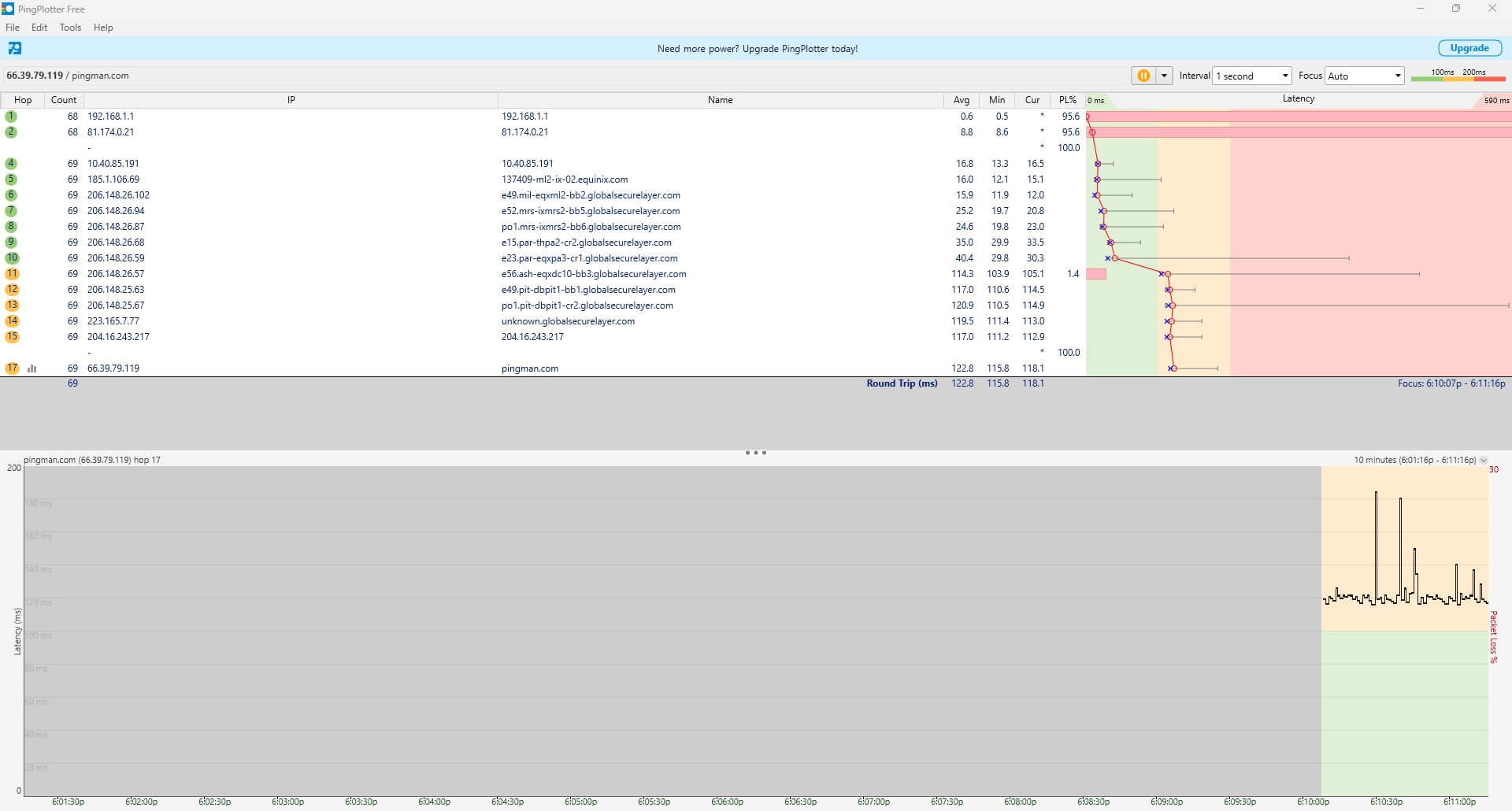1512x811 pixels.
Task: Click the Latency graph column header
Action: click(1299, 99)
